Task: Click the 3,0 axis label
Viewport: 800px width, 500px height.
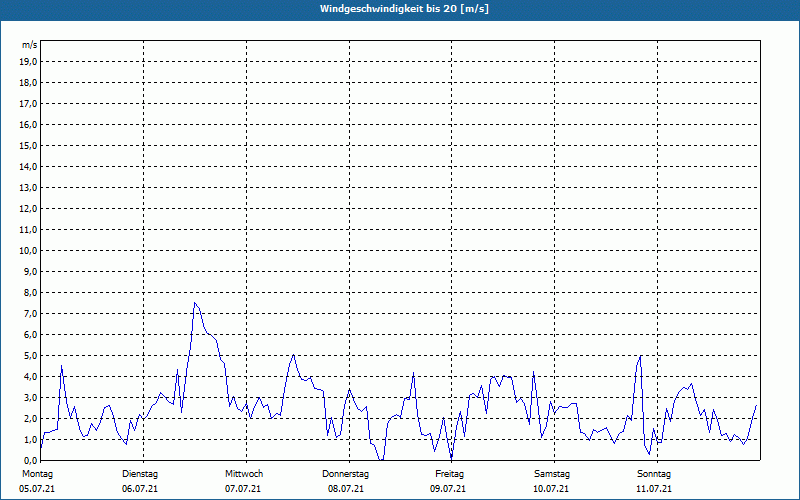Action: point(29,397)
